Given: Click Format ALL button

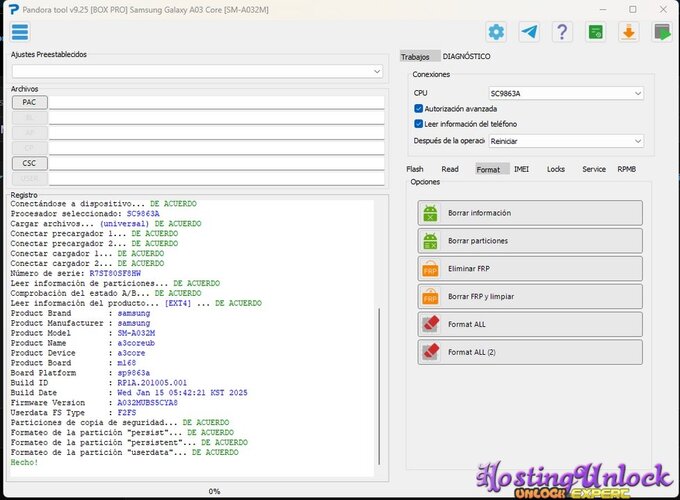Looking at the screenshot, I should 530,324.
